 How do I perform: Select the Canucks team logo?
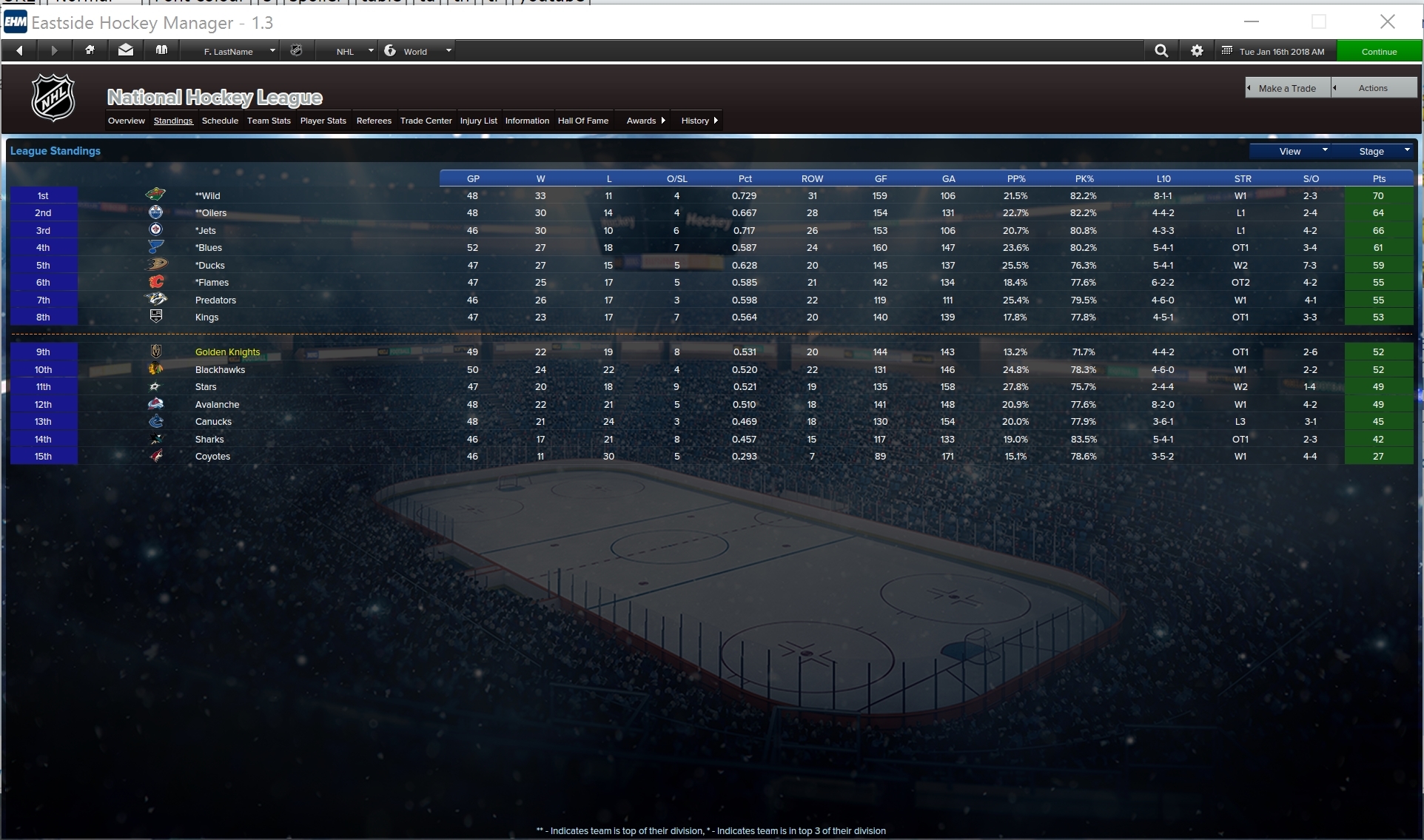(155, 421)
